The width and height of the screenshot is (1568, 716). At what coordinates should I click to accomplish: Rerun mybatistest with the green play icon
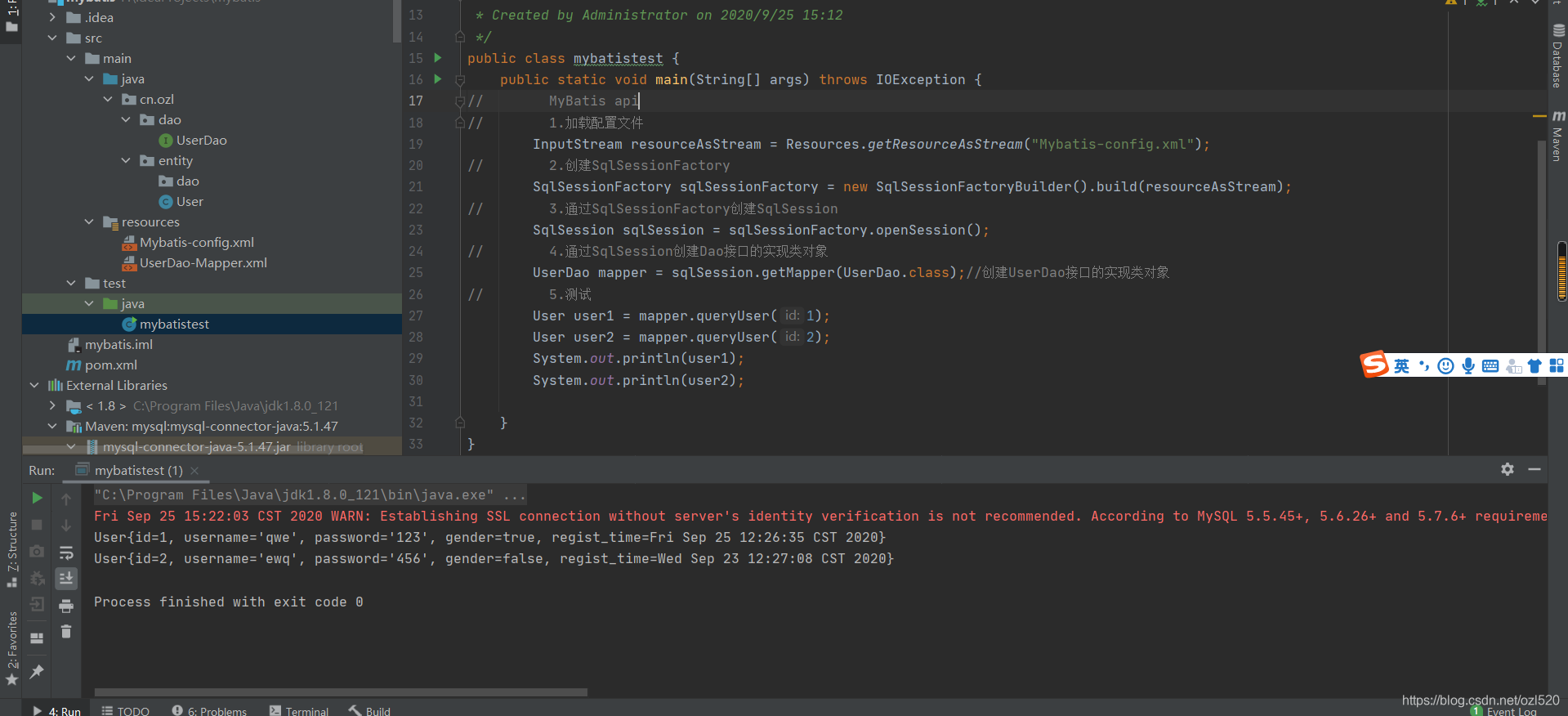click(37, 498)
